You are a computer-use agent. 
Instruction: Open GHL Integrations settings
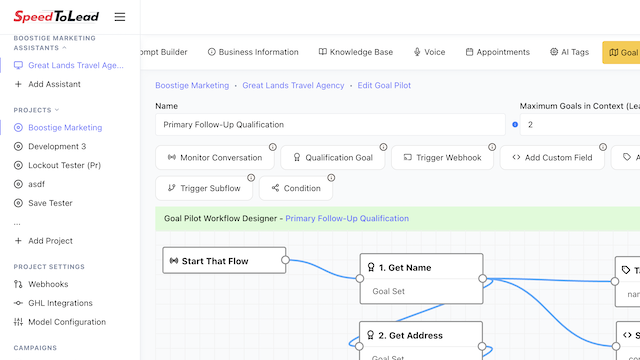[x=53, y=303]
